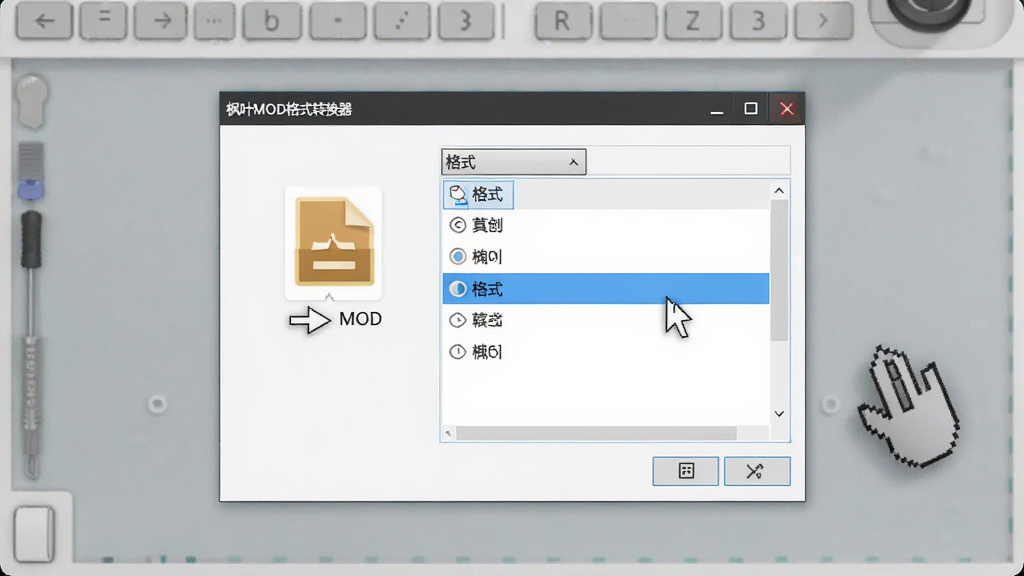Select the highlighted blue 格式 row
The image size is (1024, 576).
tap(606, 289)
